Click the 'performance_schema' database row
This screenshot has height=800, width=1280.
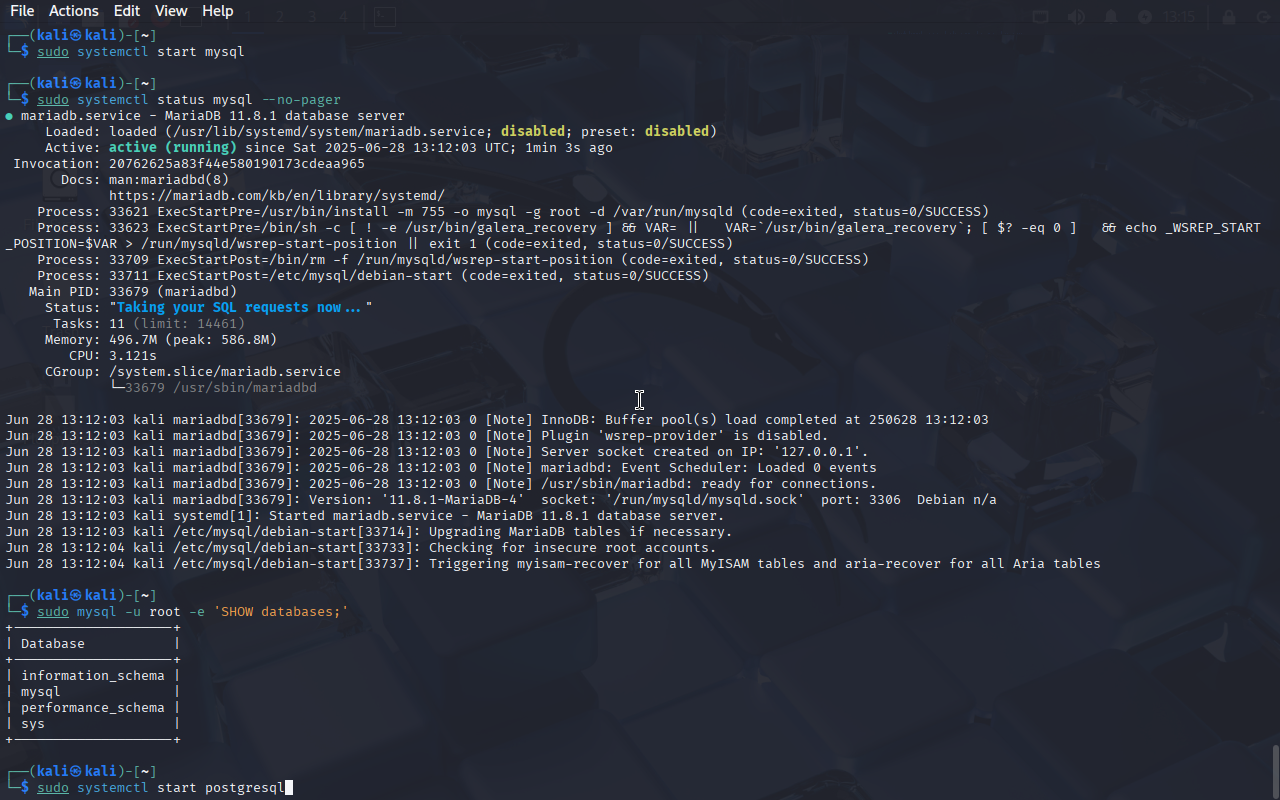click(x=93, y=707)
